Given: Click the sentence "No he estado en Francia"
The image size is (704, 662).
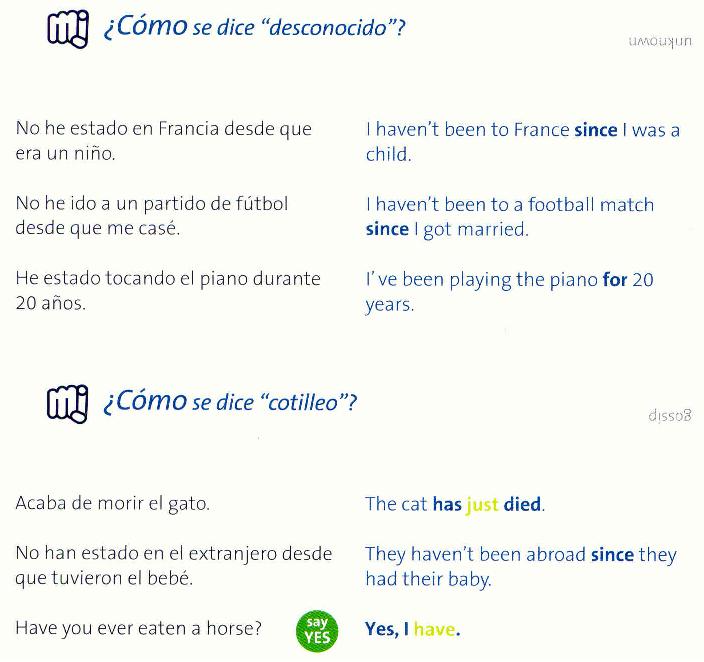Looking at the screenshot, I should pyautogui.click(x=163, y=141).
